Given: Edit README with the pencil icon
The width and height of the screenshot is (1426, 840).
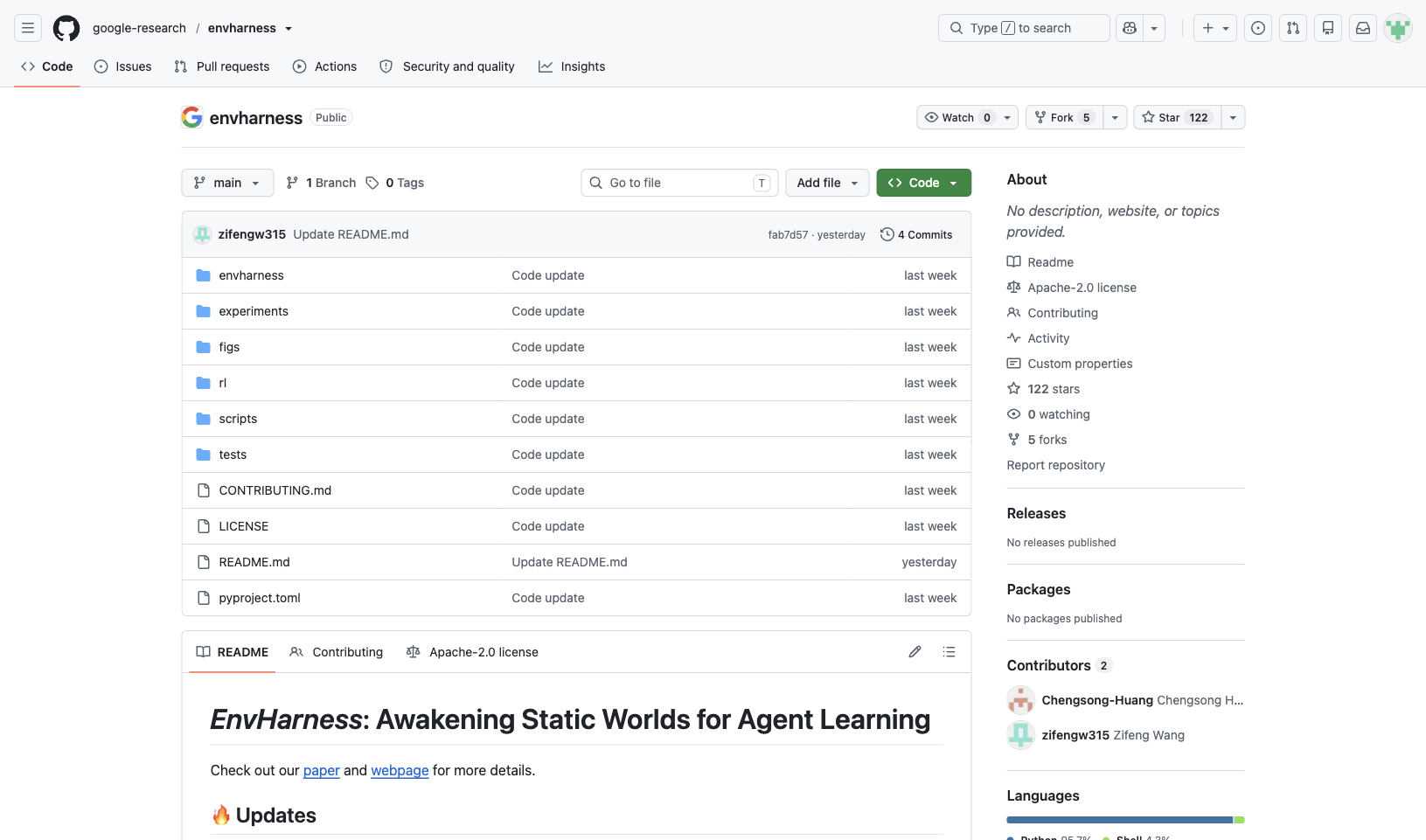Looking at the screenshot, I should [x=915, y=652].
